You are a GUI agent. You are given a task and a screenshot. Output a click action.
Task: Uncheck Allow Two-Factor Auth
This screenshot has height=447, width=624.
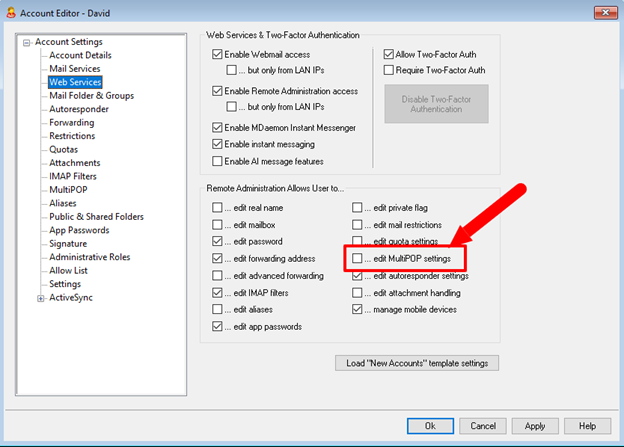[x=390, y=54]
